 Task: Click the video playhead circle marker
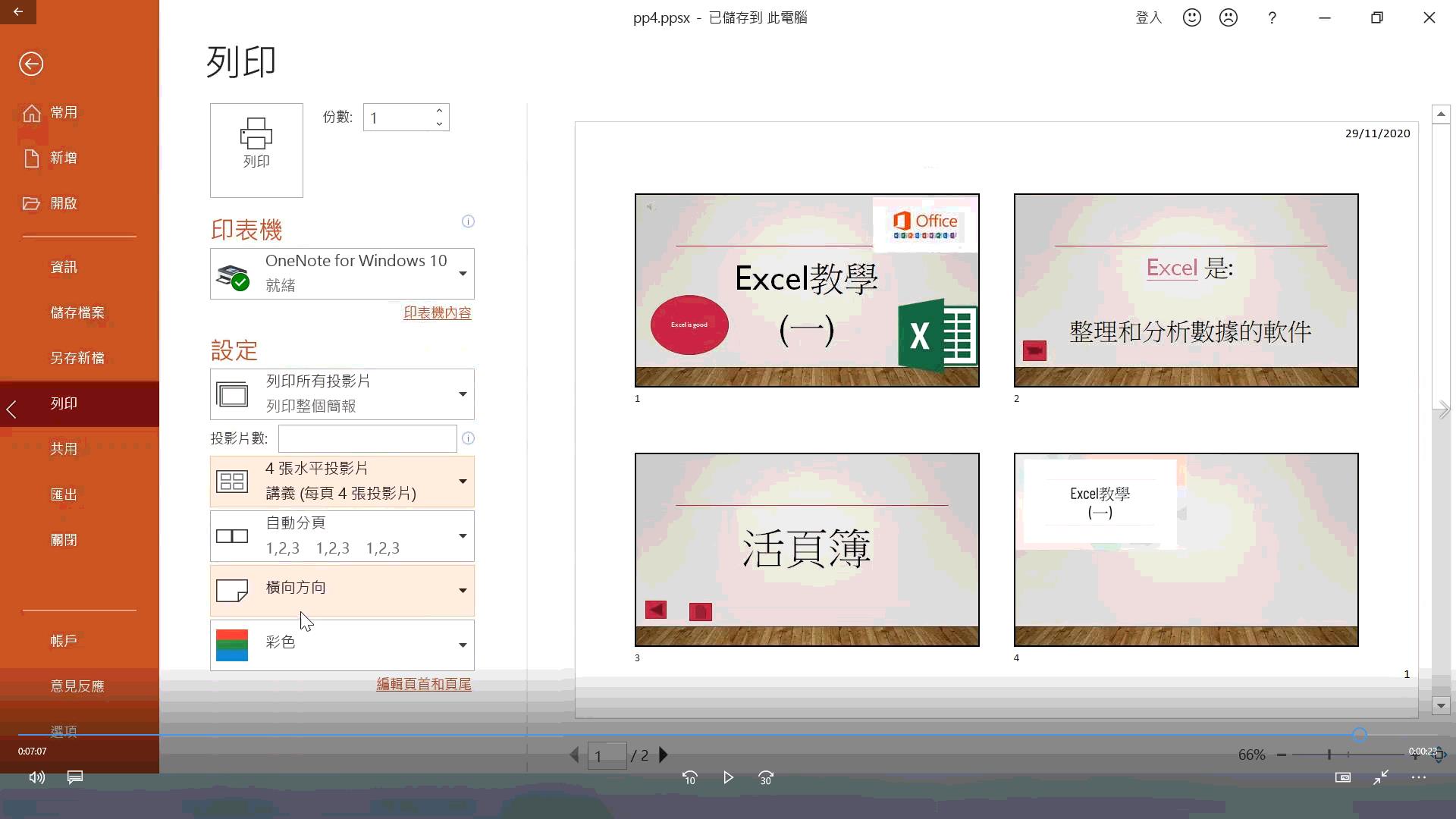[x=1360, y=735]
